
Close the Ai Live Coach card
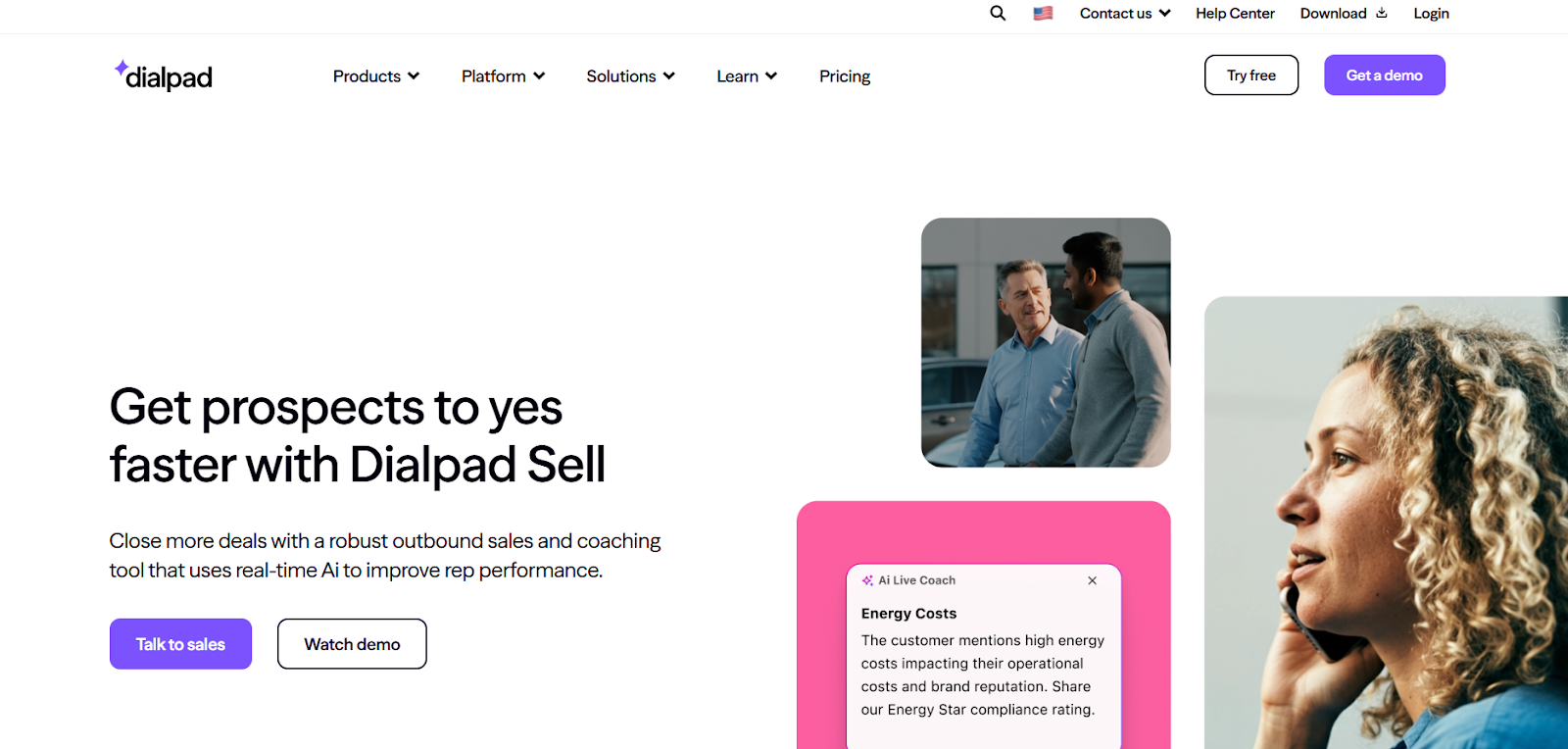coord(1092,580)
